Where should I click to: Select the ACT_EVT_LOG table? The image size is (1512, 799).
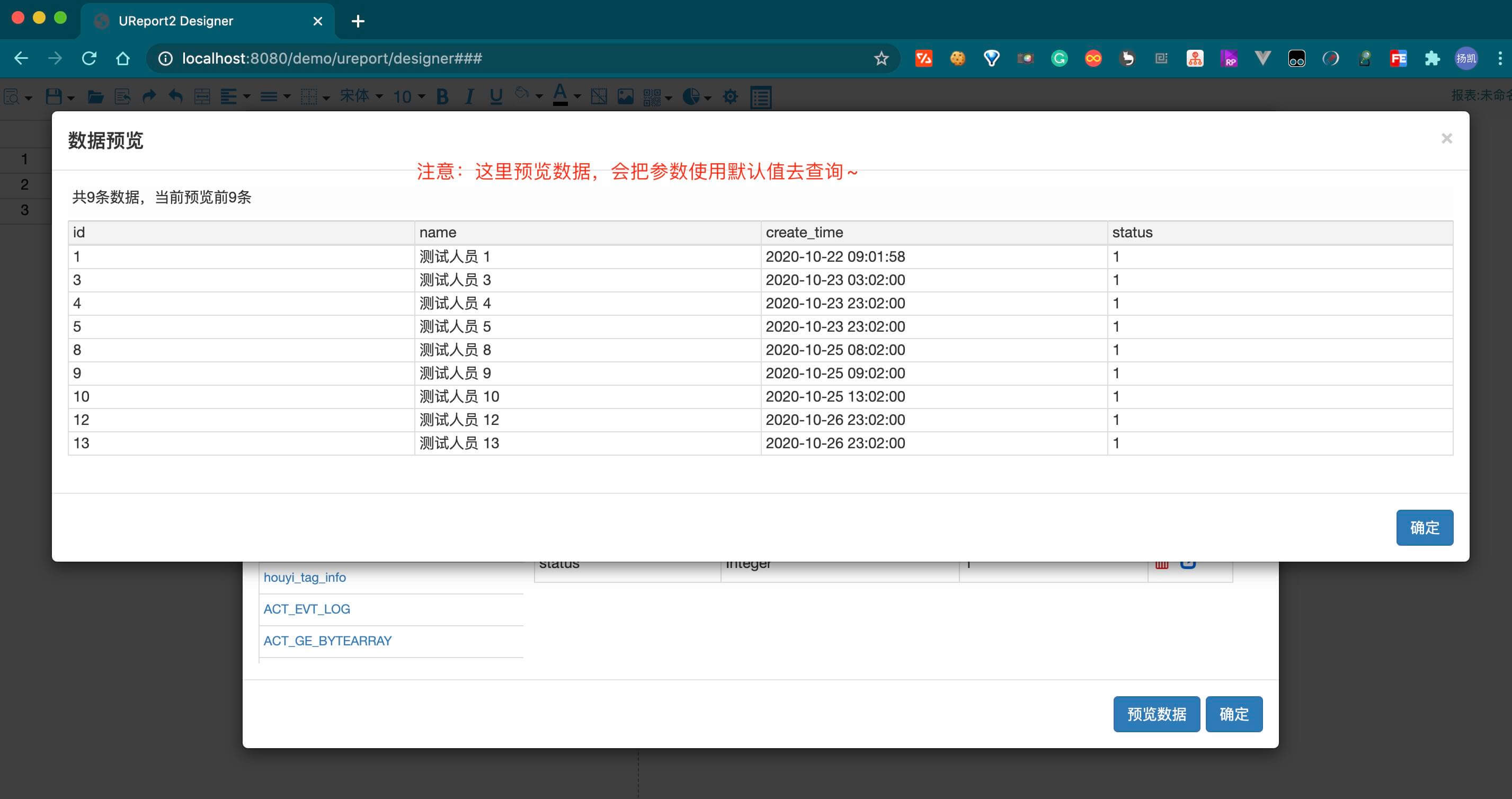[306, 609]
